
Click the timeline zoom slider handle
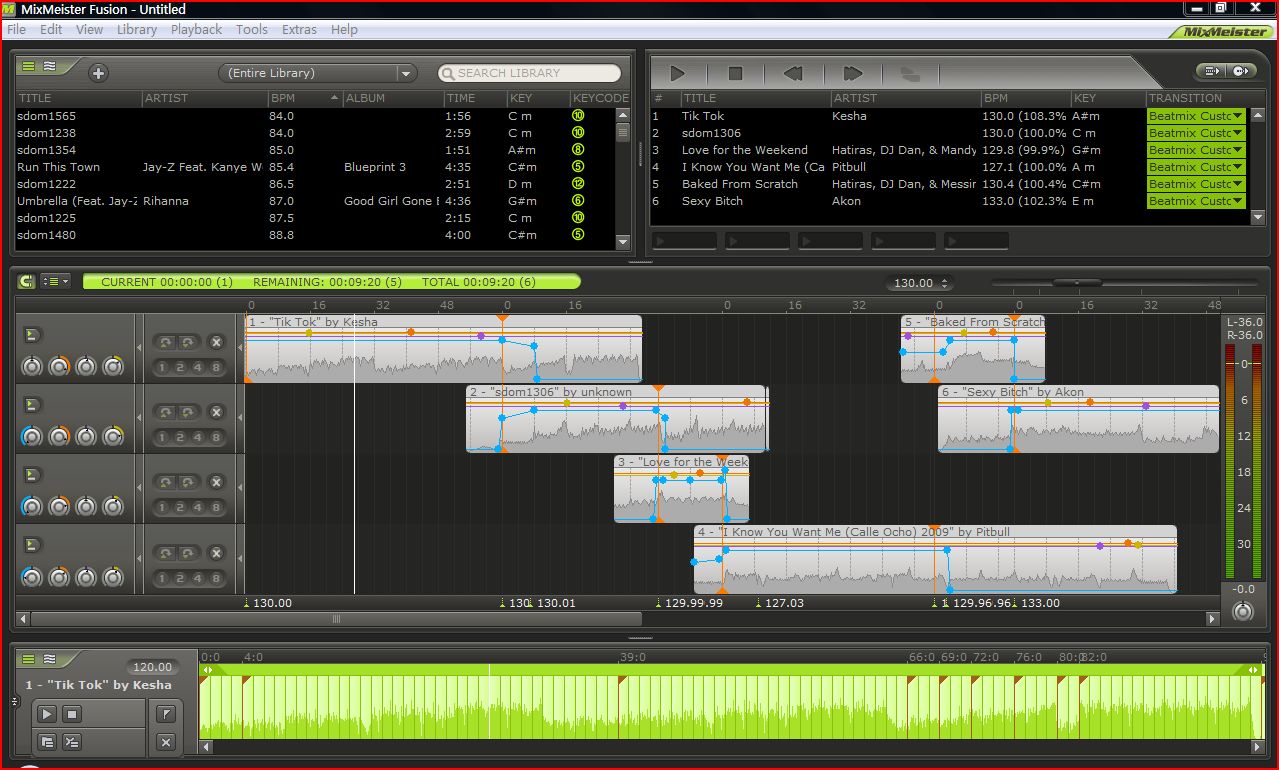(1077, 283)
